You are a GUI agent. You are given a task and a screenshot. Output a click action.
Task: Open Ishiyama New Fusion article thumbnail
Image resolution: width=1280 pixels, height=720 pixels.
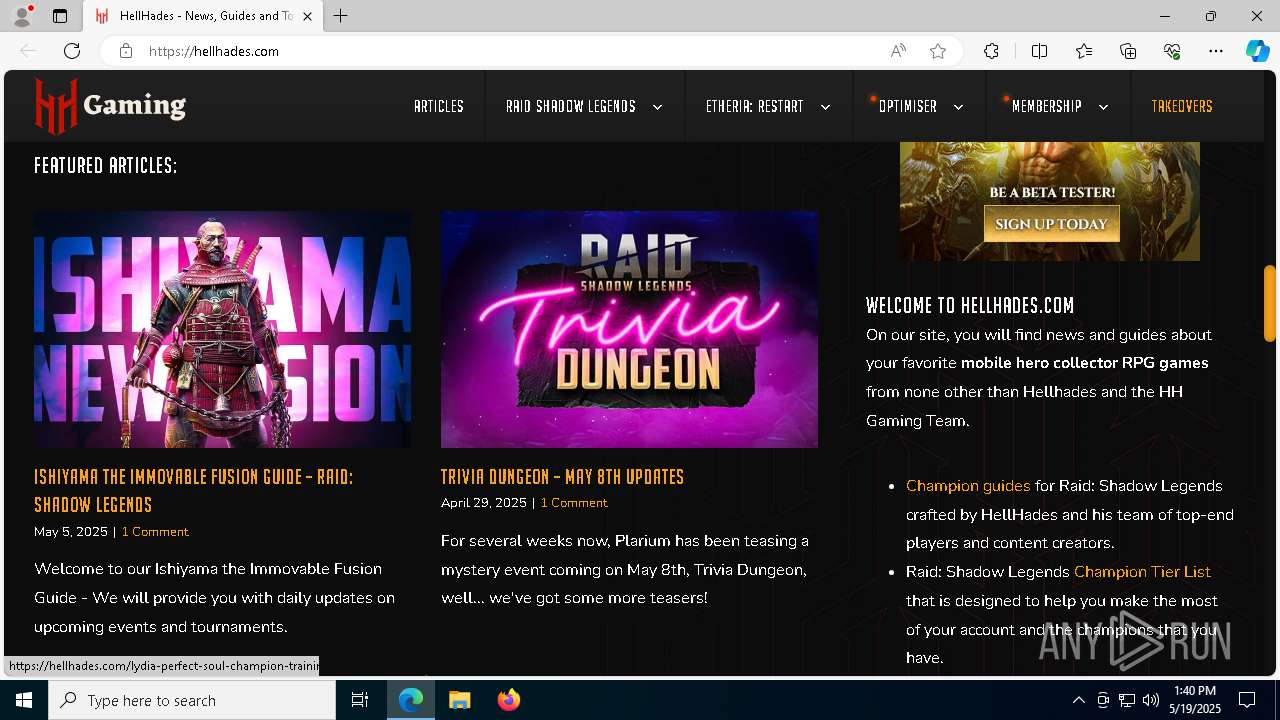click(222, 329)
